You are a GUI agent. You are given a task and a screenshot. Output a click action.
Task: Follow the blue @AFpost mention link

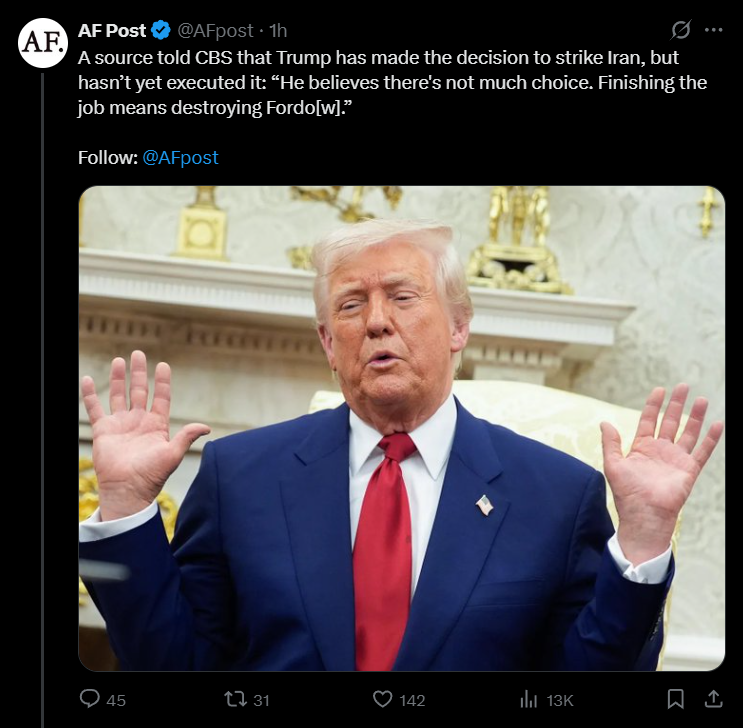coord(180,157)
